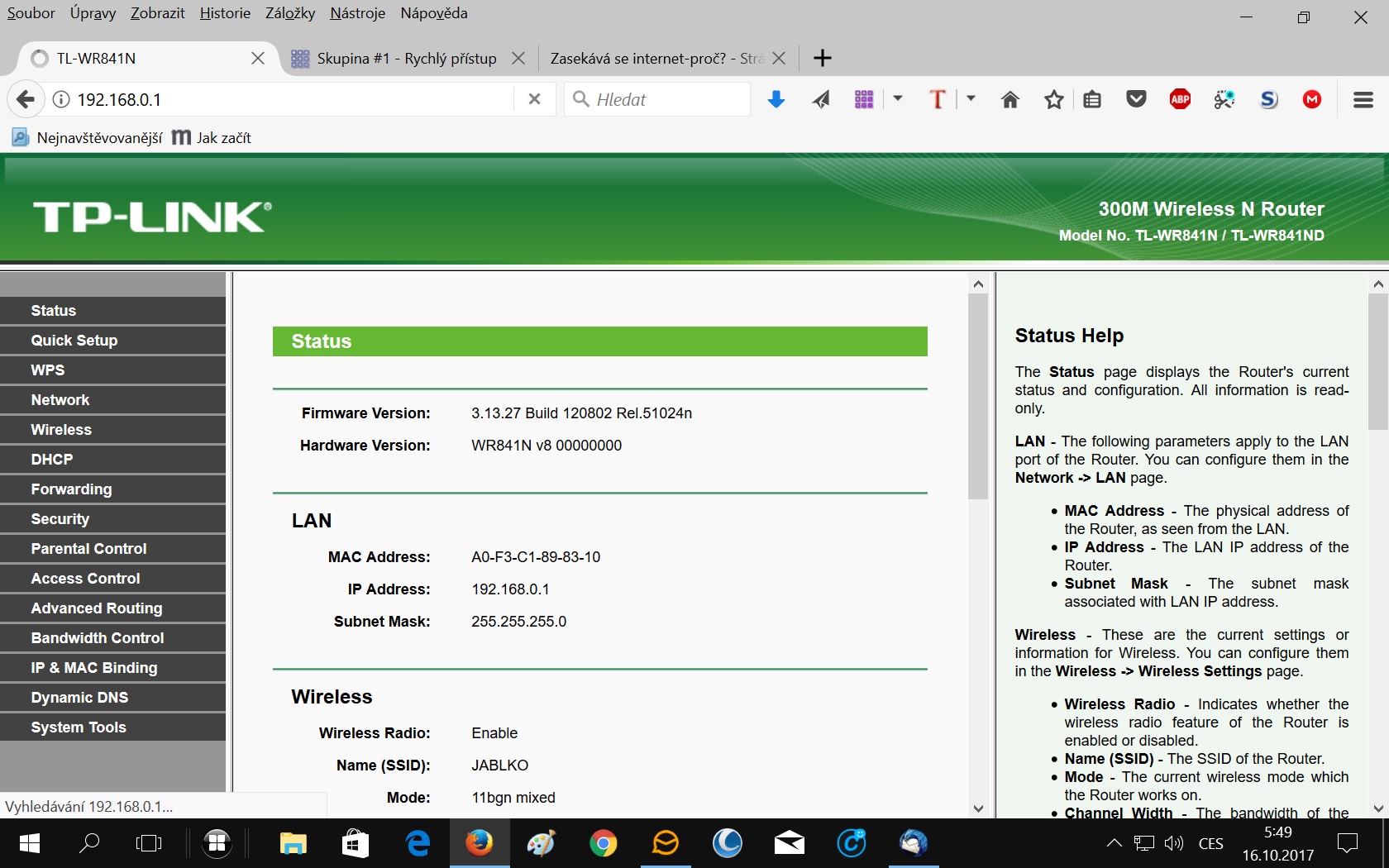Open the Historie menu
Viewport: 1389px width, 868px height.
tap(225, 13)
